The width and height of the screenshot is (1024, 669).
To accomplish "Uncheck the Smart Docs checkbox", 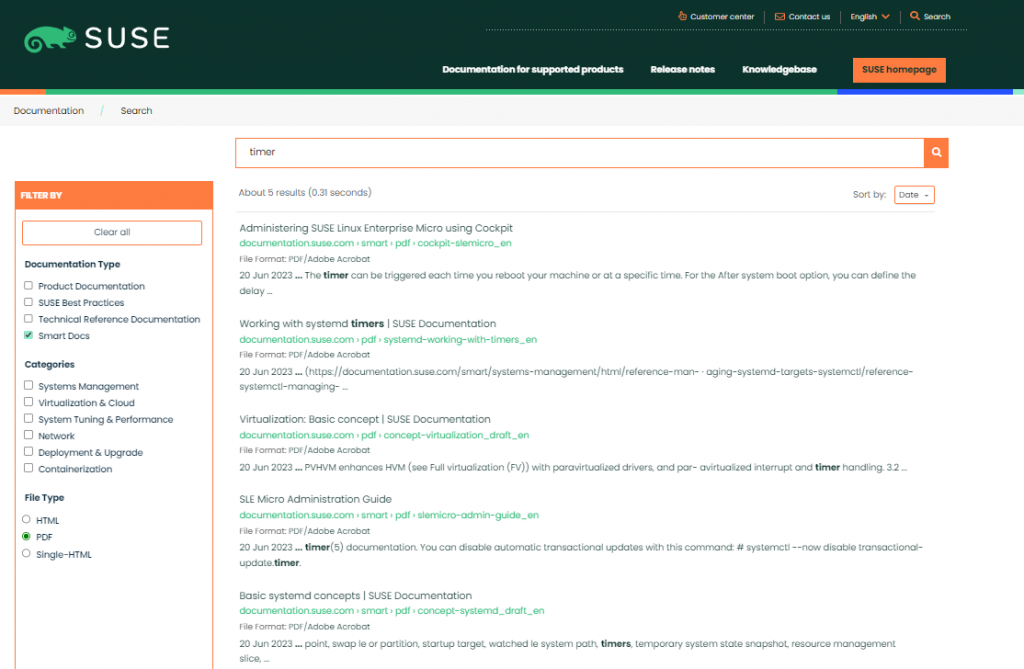I will coord(29,336).
